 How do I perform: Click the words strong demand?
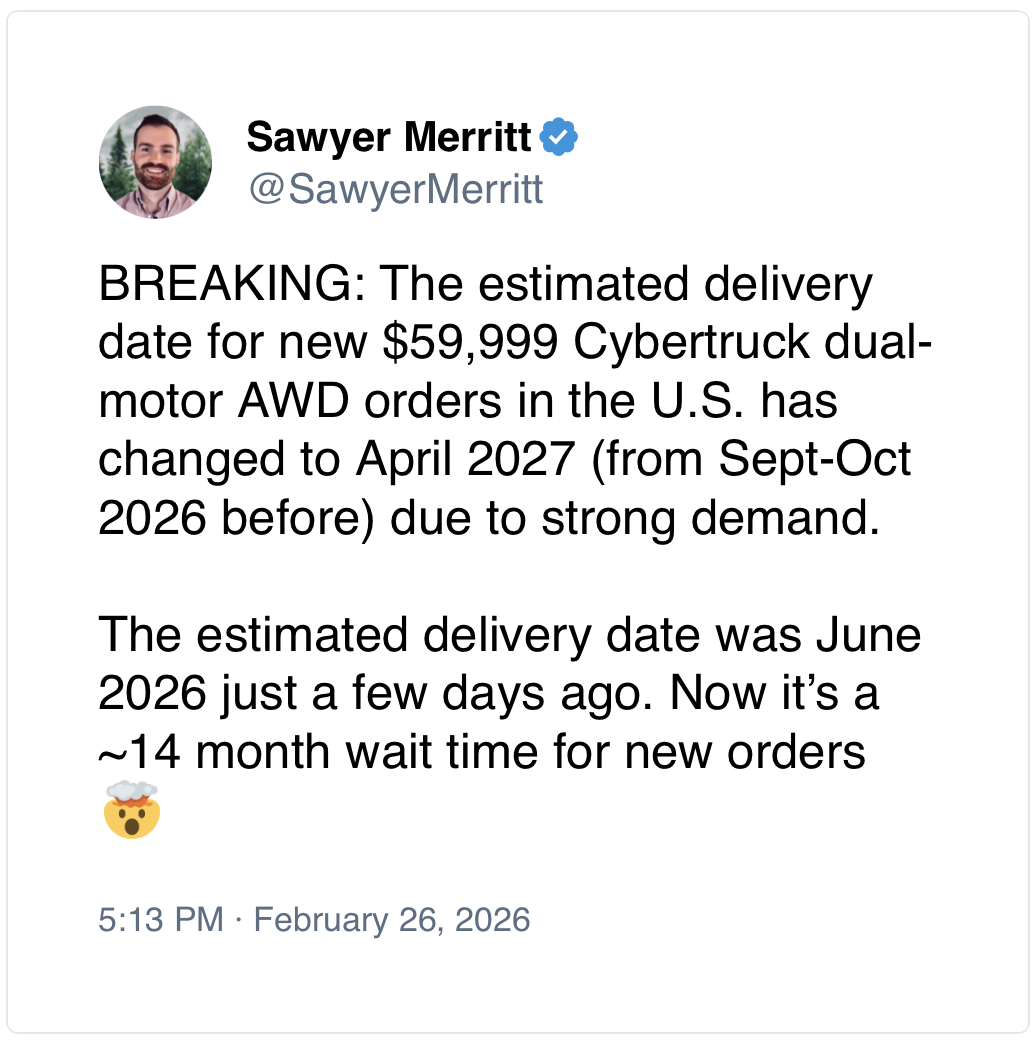[734, 519]
